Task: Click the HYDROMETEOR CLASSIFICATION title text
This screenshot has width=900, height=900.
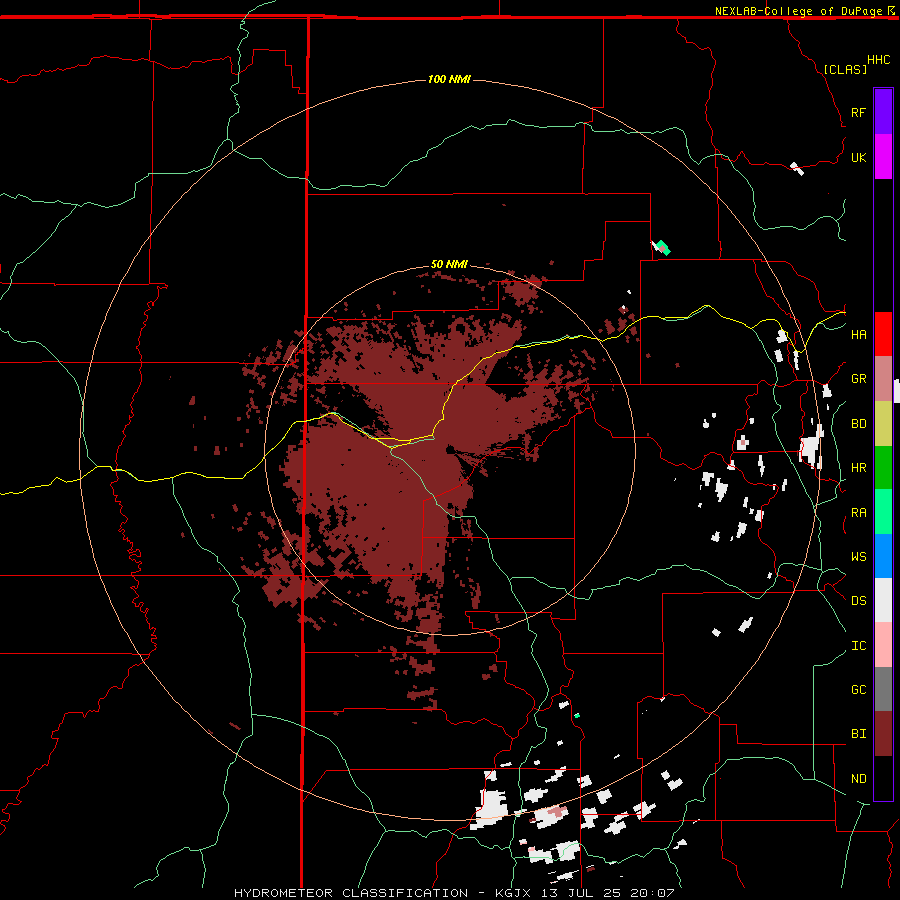Action: coord(351,893)
